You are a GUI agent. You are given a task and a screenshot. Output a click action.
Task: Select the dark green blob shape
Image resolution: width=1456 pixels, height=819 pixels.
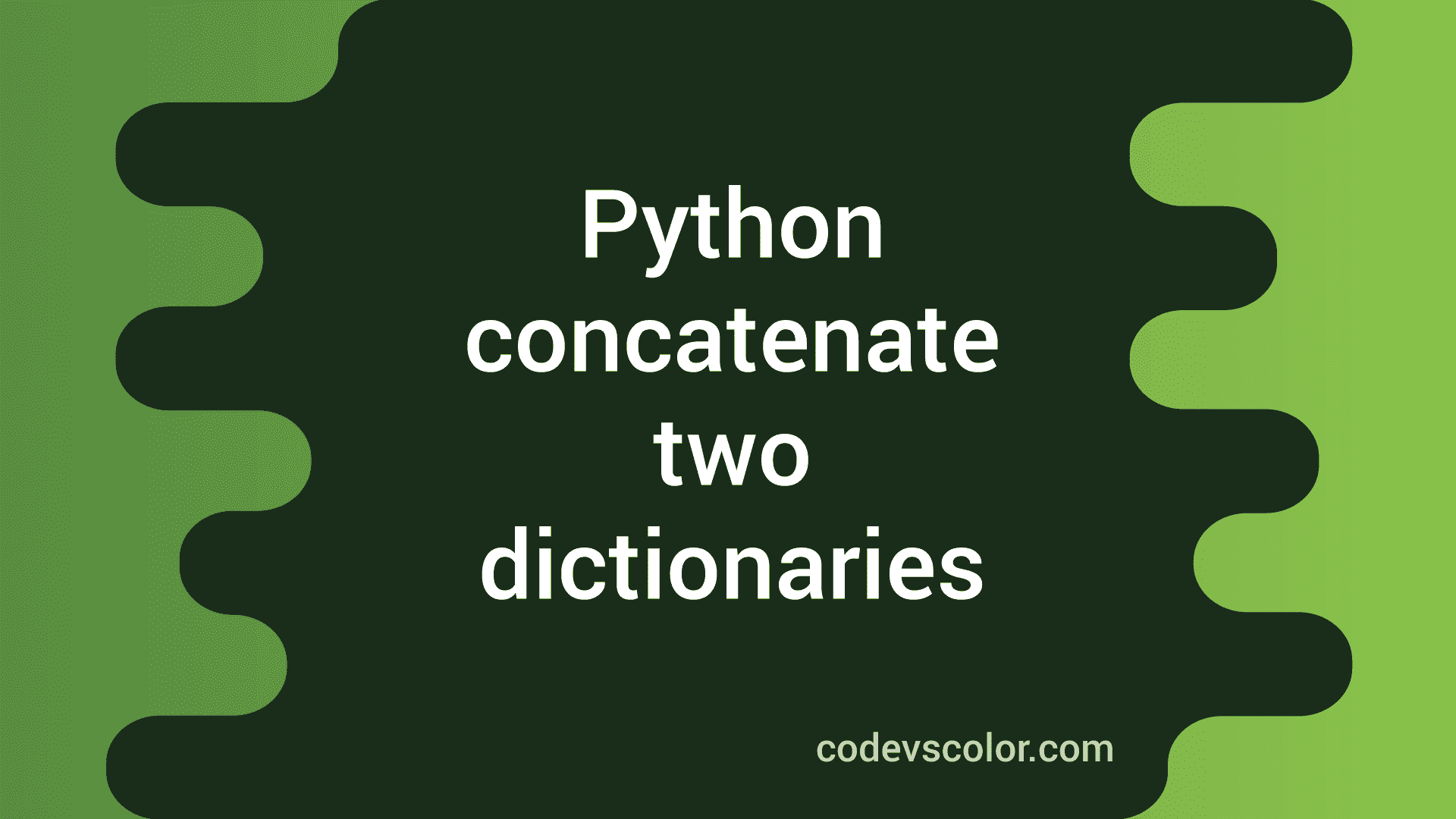pyautogui.click(x=728, y=410)
